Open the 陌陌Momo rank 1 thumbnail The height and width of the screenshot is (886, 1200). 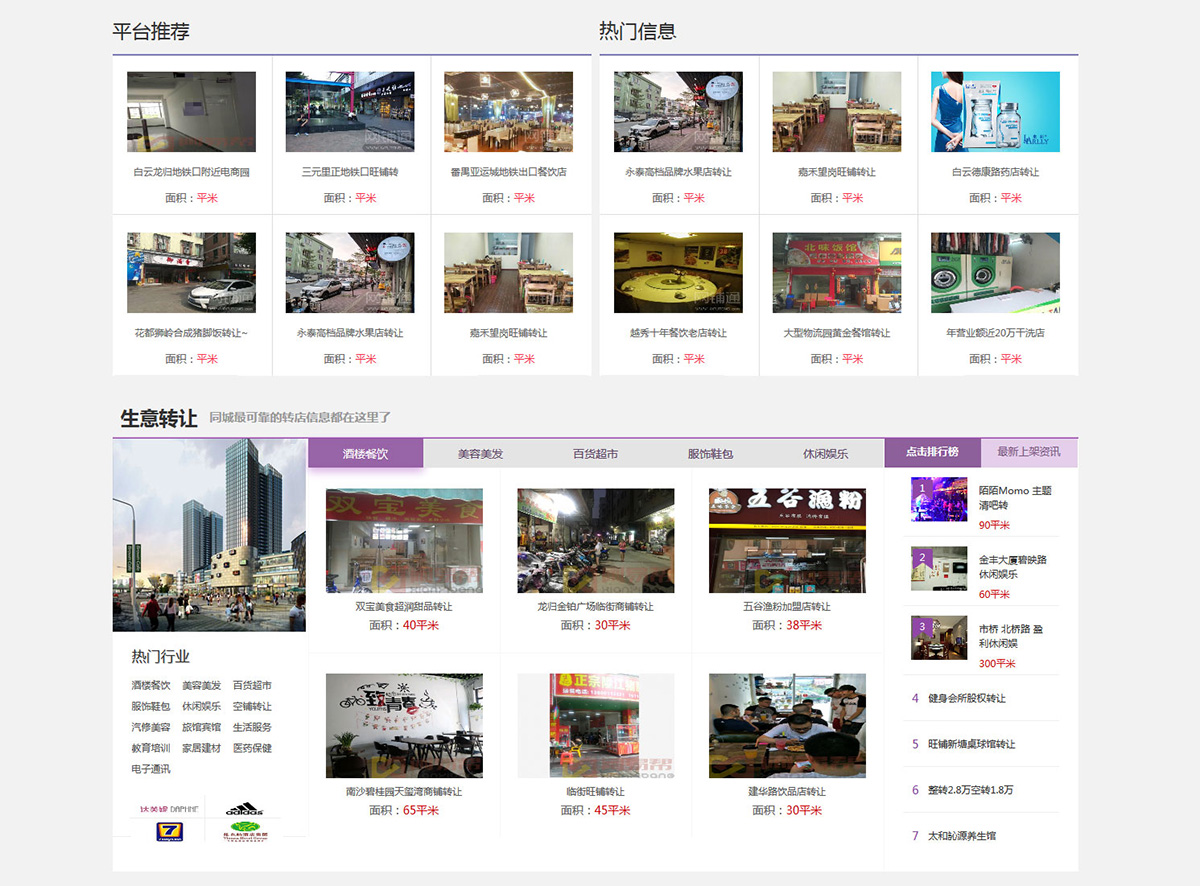click(938, 500)
